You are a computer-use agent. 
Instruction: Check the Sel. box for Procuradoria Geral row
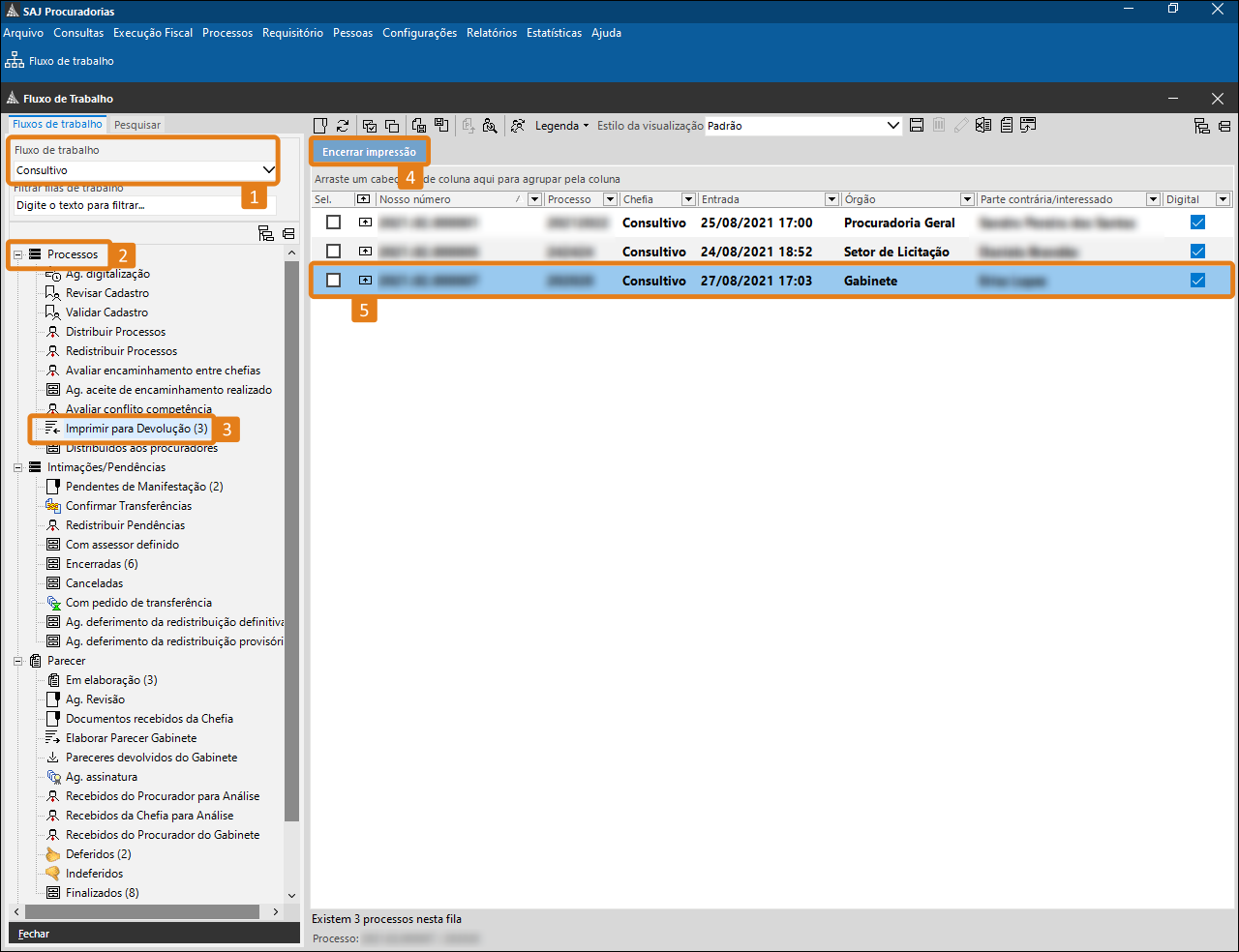[x=334, y=223]
